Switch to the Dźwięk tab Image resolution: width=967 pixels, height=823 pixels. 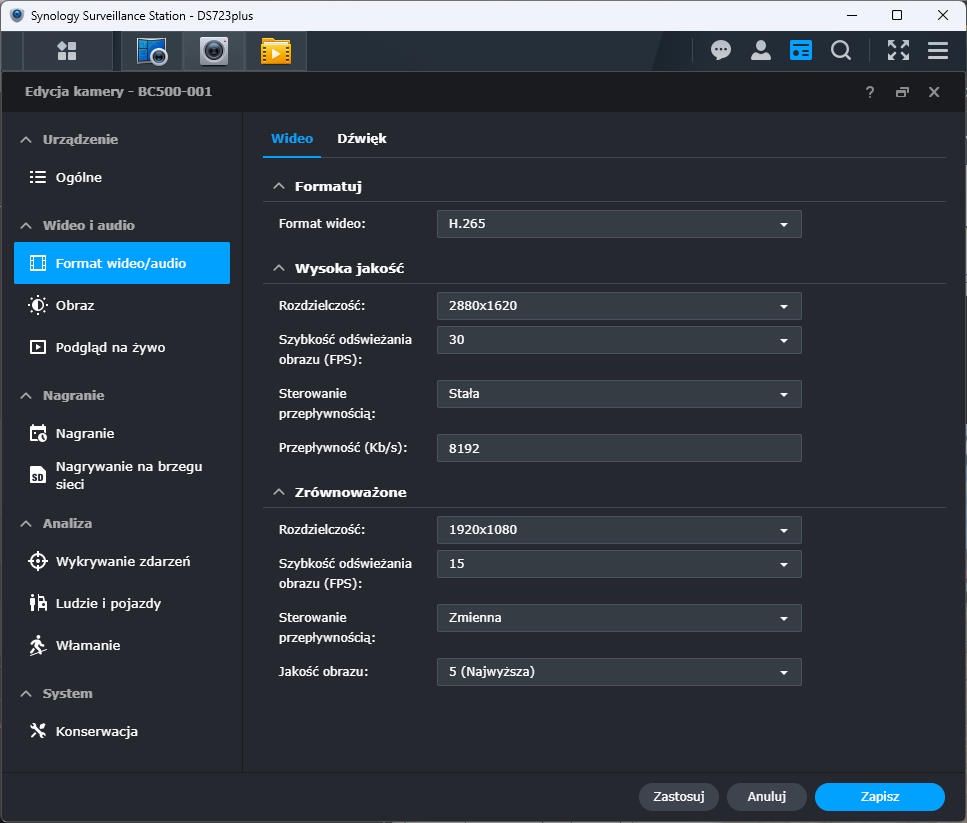pos(361,139)
